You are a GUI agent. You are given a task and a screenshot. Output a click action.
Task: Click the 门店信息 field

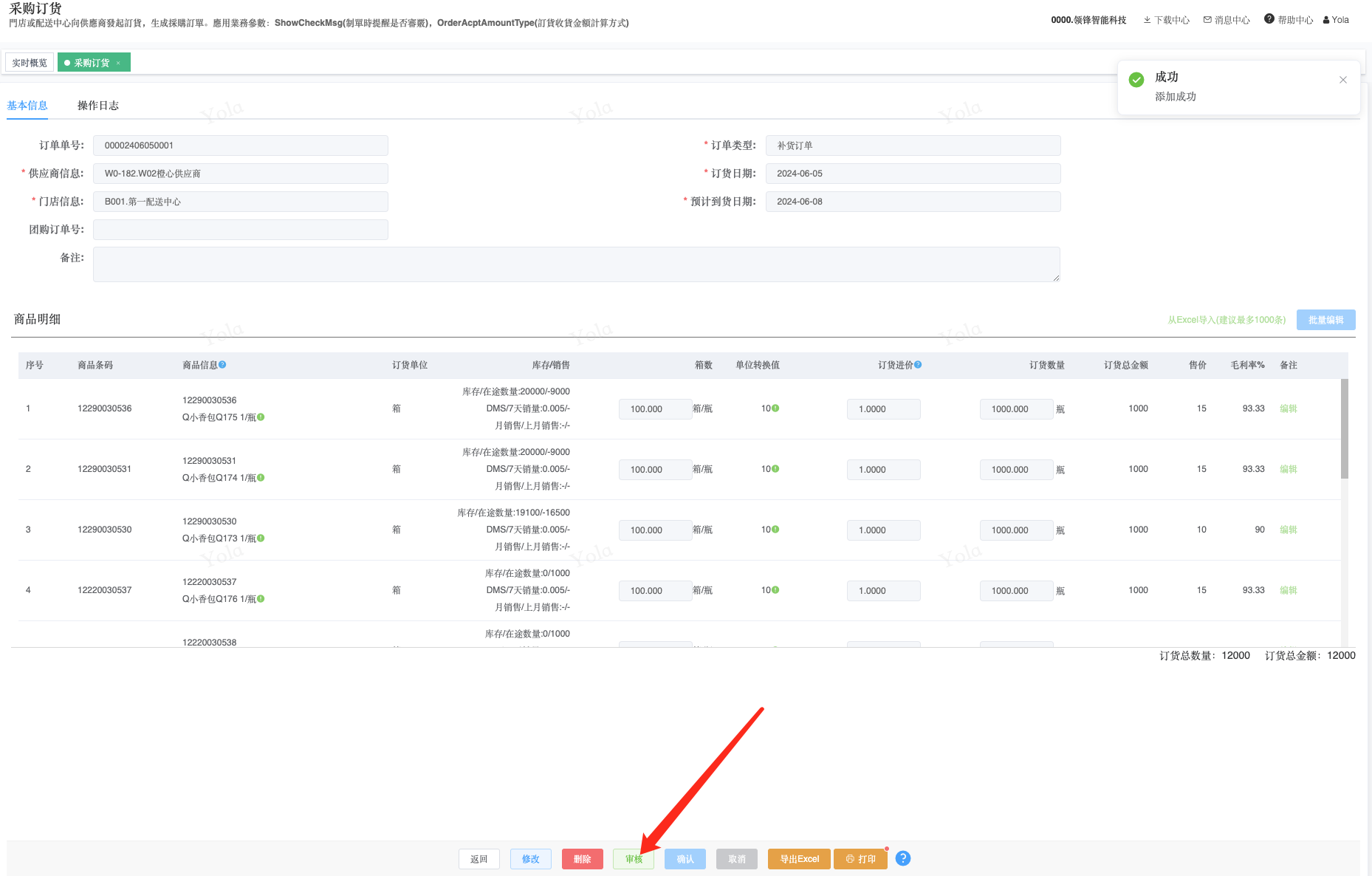coord(241,202)
